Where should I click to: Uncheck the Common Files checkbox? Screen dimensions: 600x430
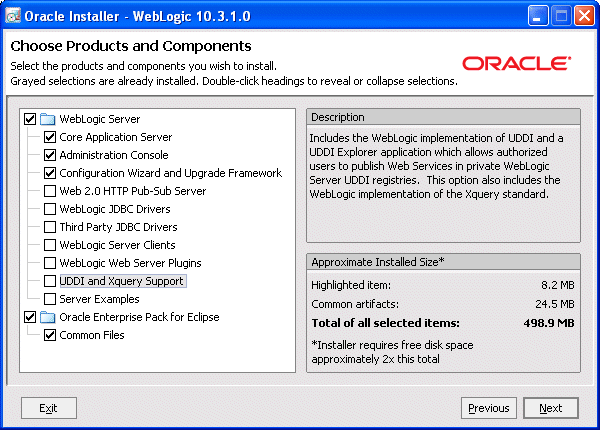click(50, 335)
